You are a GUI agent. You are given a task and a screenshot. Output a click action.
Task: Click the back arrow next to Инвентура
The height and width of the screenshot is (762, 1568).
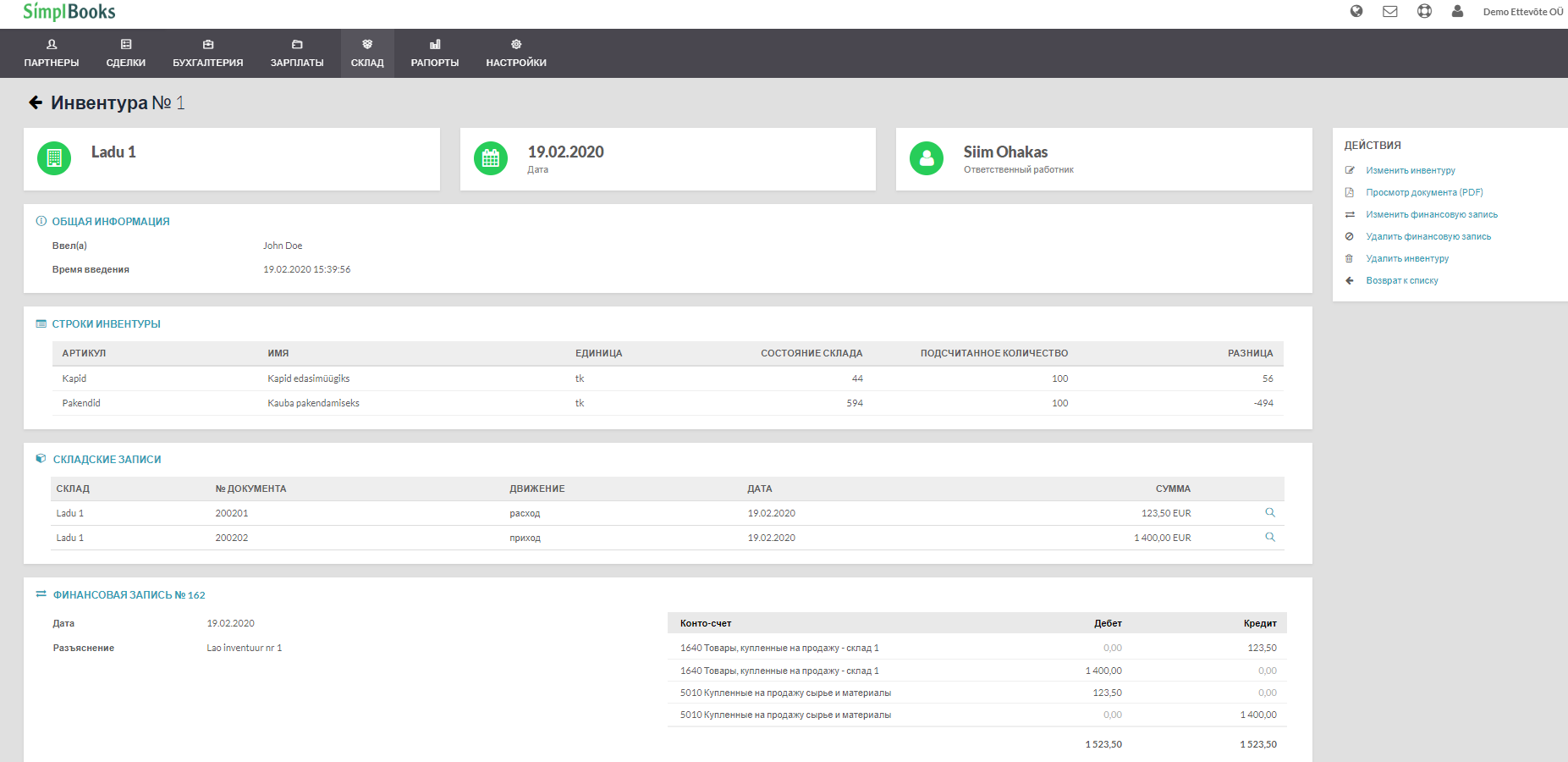click(x=36, y=102)
